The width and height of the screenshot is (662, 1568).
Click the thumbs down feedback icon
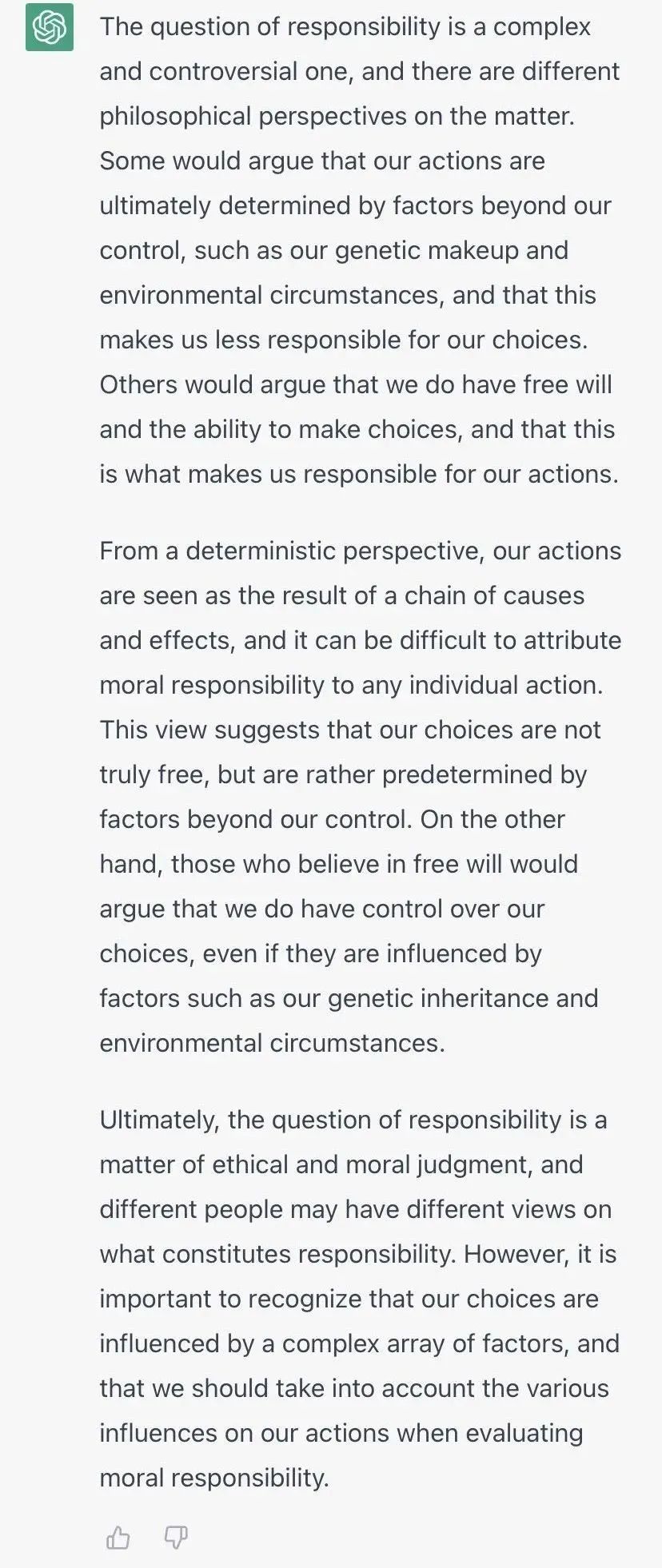click(x=176, y=1537)
